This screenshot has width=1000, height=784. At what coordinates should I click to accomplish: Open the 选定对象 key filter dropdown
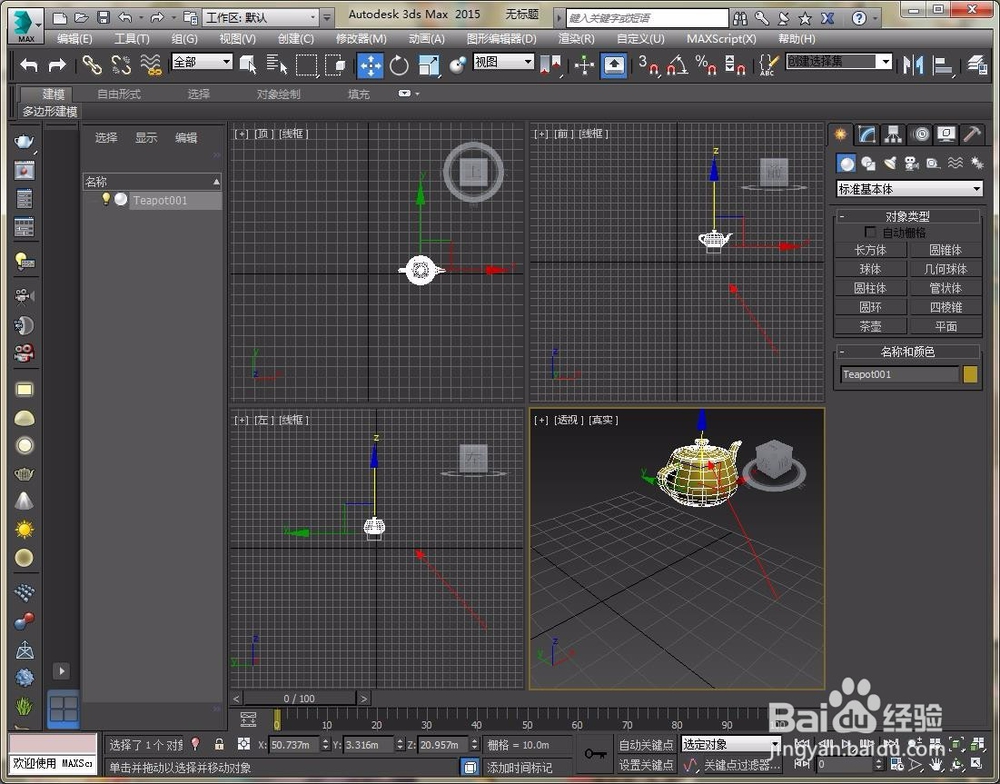[731, 744]
